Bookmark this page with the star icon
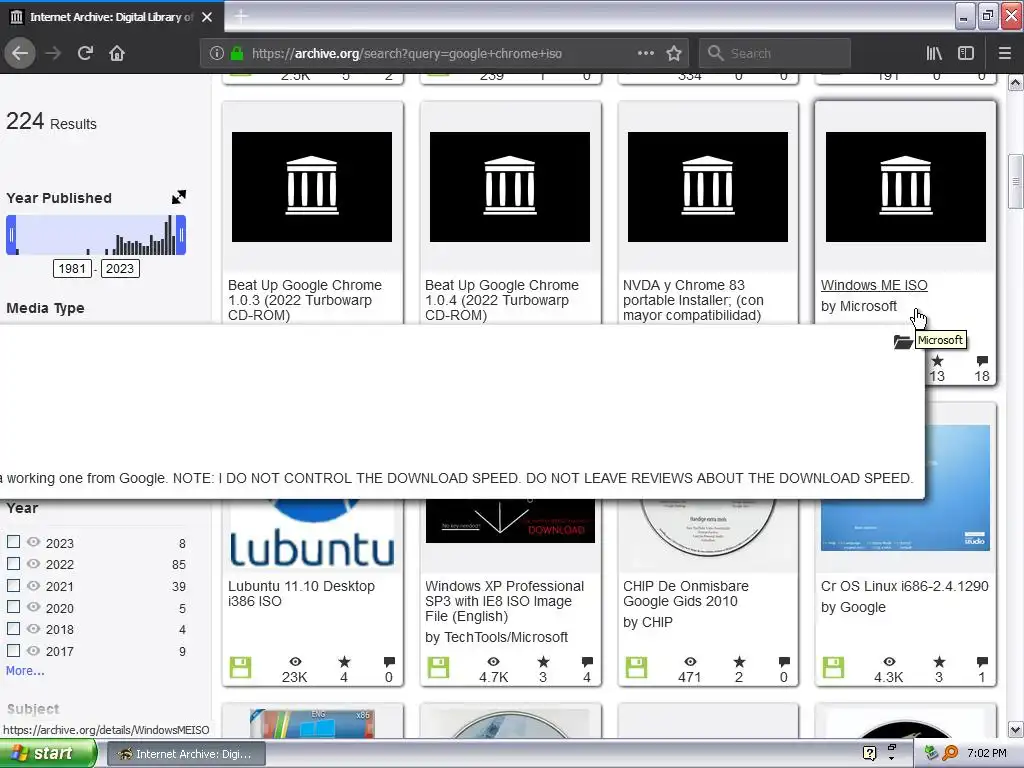 tap(674, 53)
